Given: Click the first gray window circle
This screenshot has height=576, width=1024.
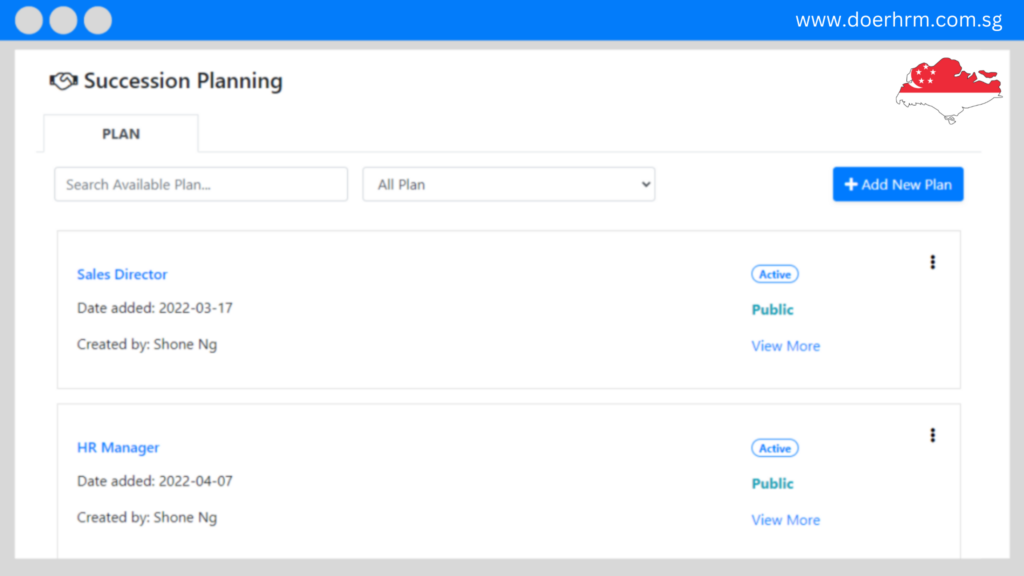Looking at the screenshot, I should pyautogui.click(x=29, y=20).
